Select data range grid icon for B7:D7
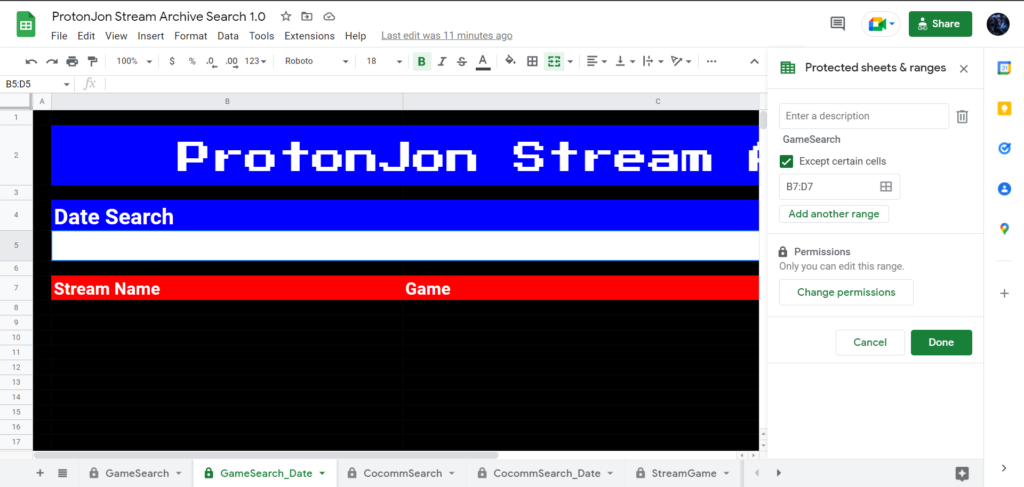This screenshot has height=487, width=1024. point(886,187)
